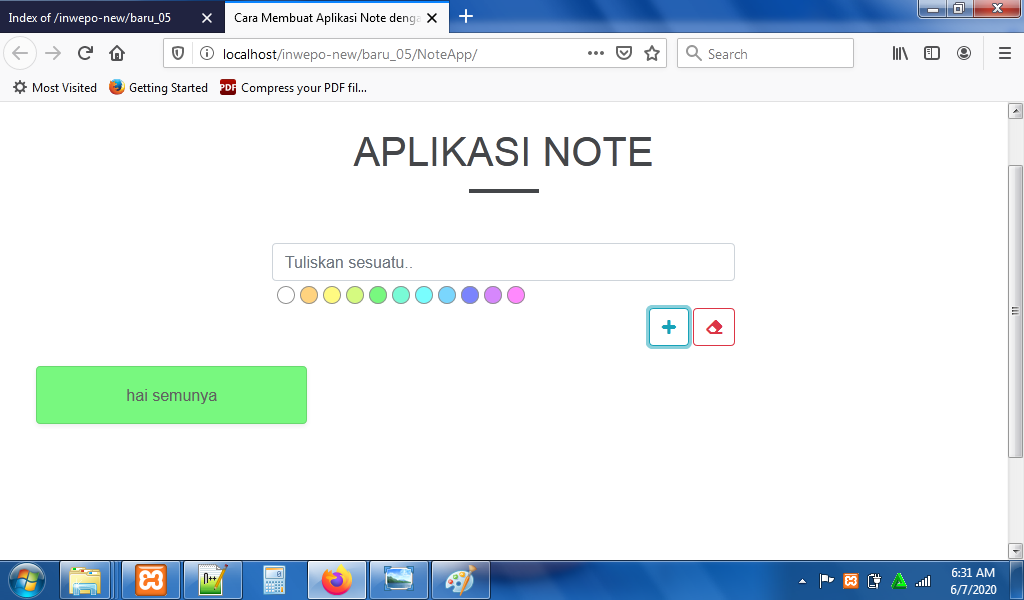Screen dimensions: 1024x600
Task: Go to the Firefox home page
Action: (117, 54)
